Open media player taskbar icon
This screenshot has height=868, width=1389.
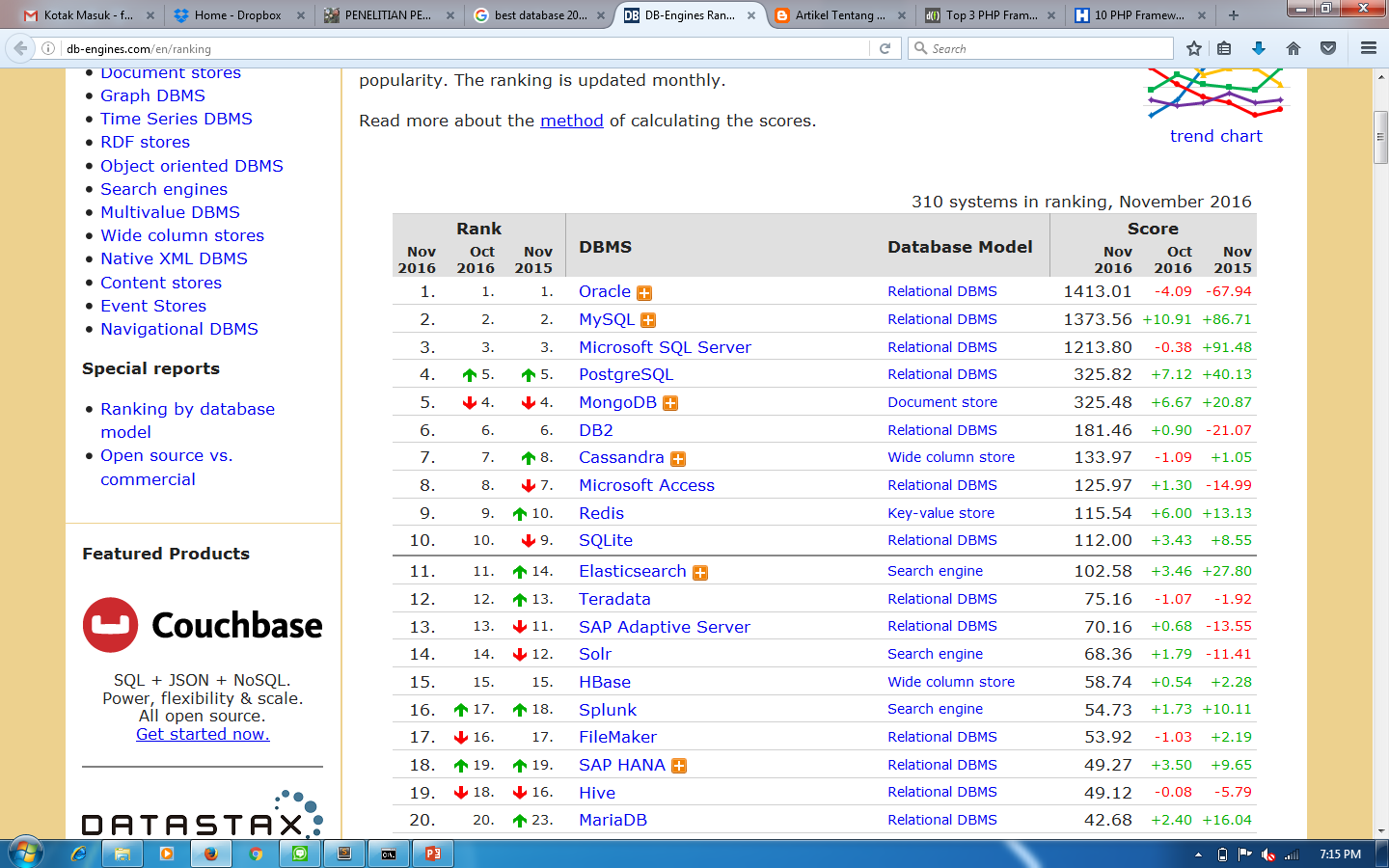point(167,854)
